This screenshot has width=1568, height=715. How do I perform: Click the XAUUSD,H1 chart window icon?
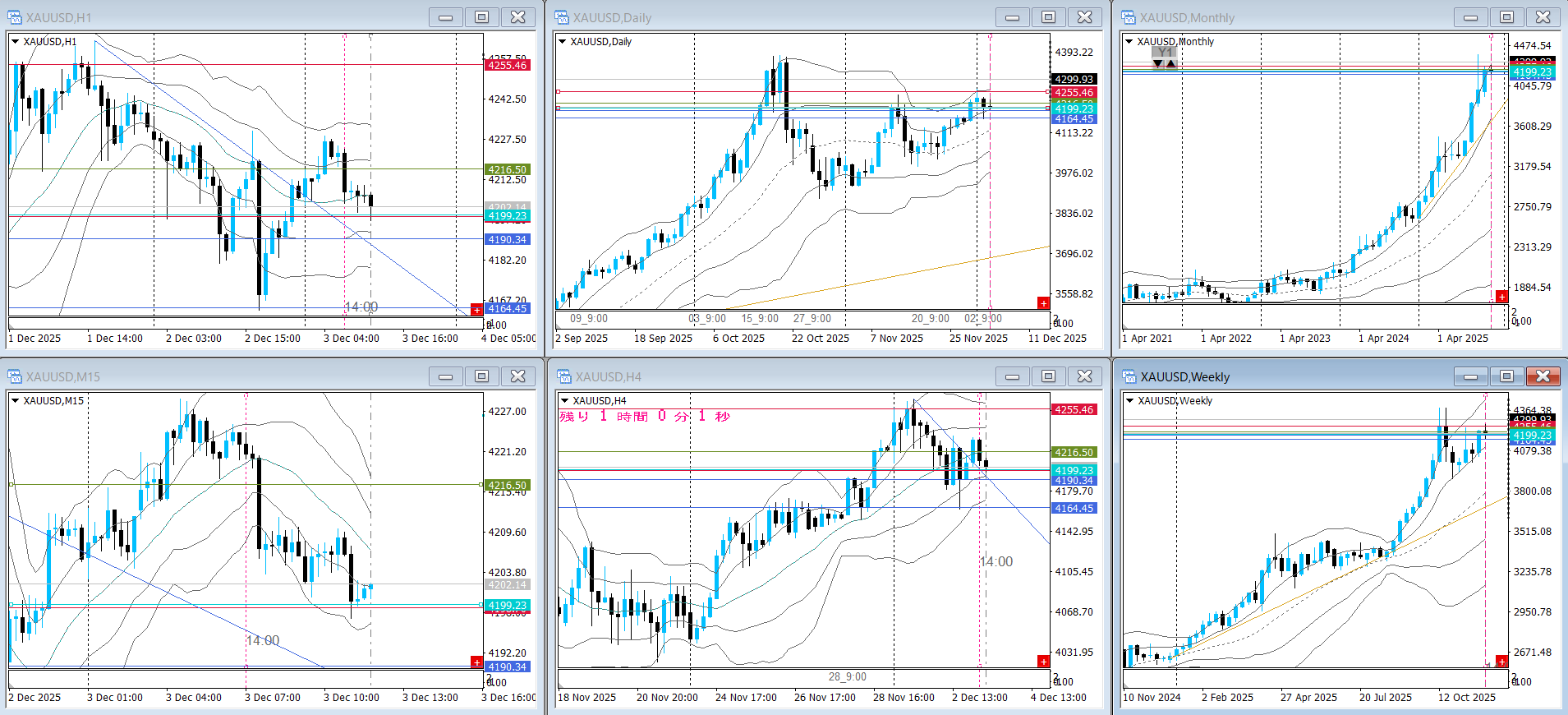(x=15, y=17)
